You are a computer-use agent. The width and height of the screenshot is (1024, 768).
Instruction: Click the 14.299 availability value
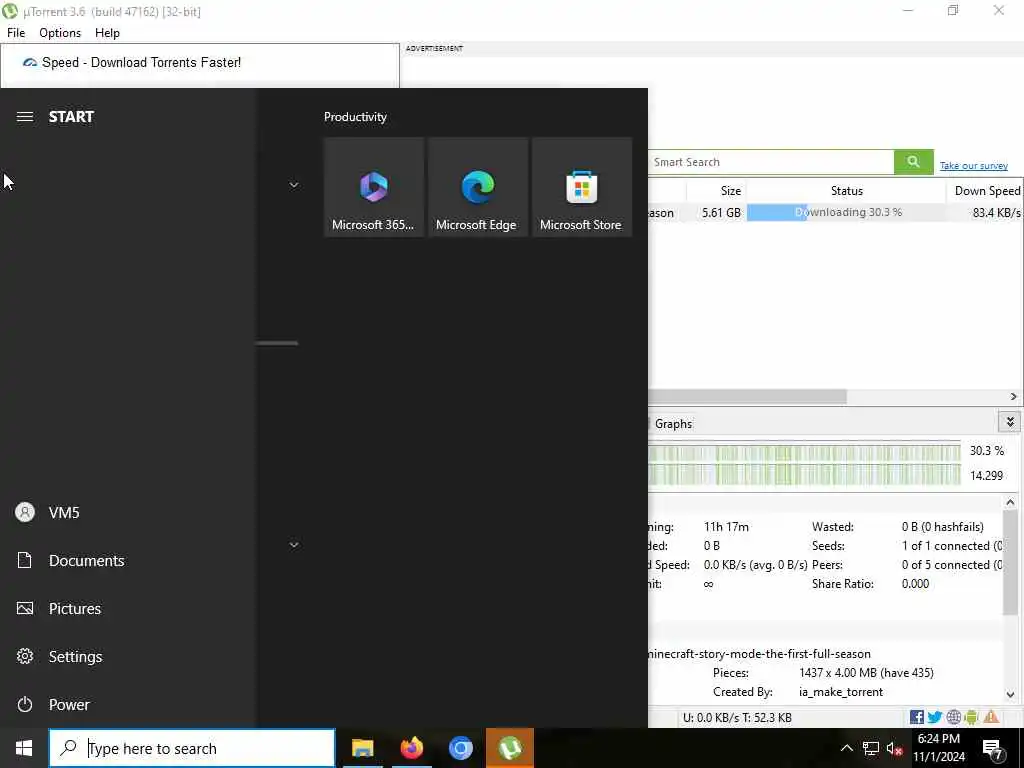pos(986,475)
